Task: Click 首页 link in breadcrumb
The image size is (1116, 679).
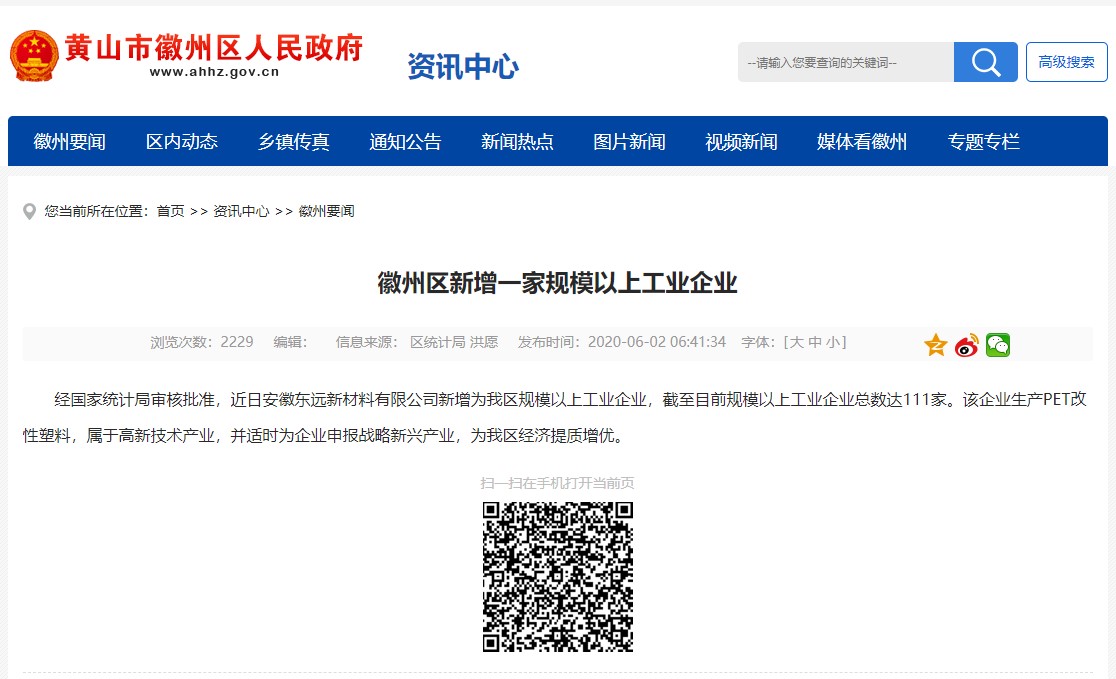Action: coord(170,212)
